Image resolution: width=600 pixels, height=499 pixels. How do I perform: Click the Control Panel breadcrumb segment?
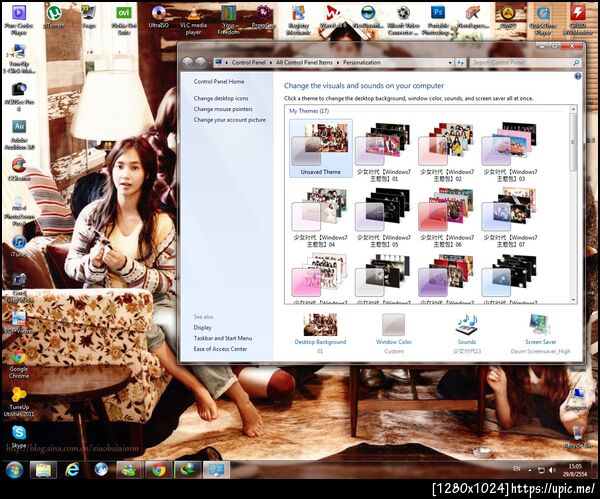click(x=248, y=62)
